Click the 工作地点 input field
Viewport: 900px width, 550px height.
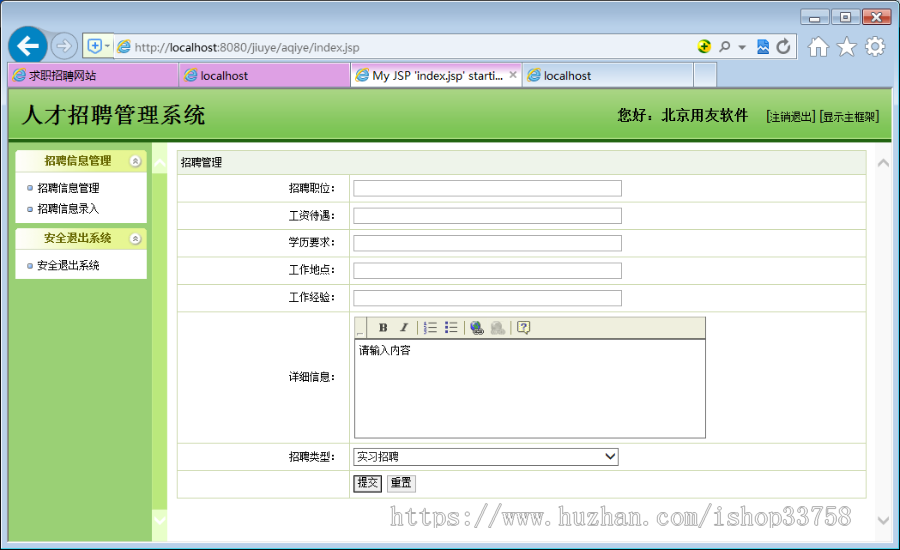coord(487,270)
